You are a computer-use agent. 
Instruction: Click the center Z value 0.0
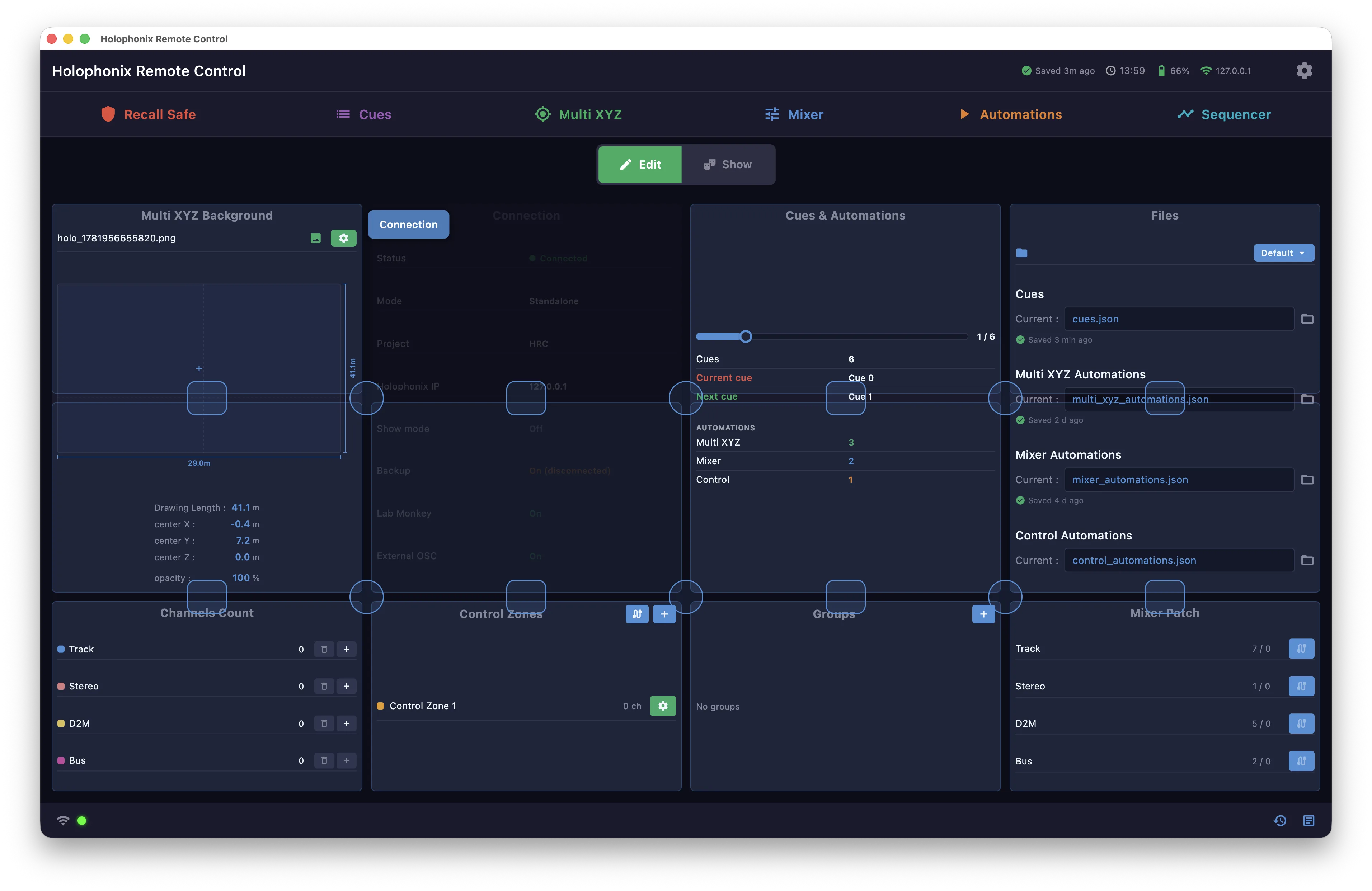(242, 557)
